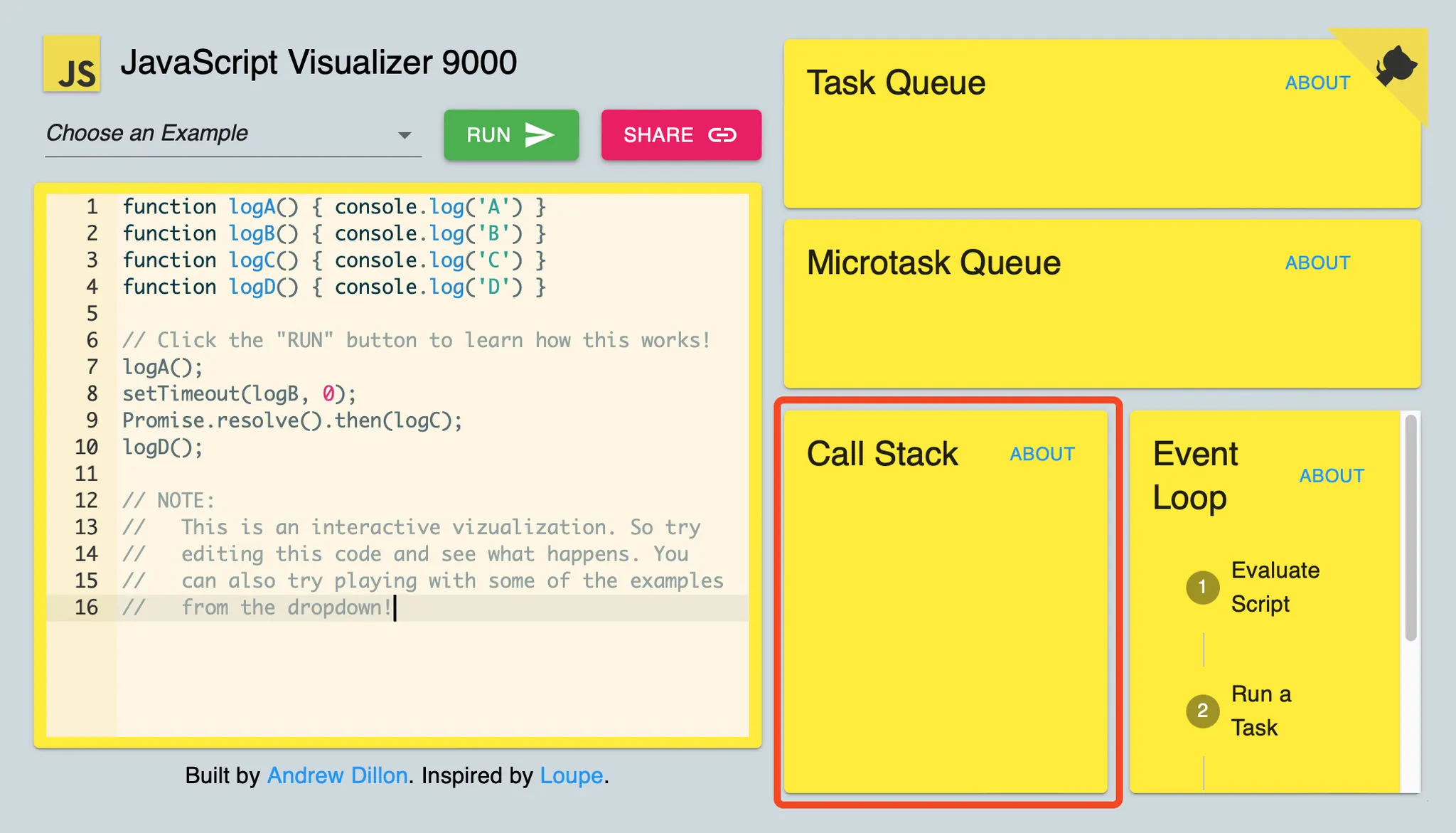Open Event Loop ABOUT info
Image resolution: width=1456 pixels, height=833 pixels.
pos(1331,476)
